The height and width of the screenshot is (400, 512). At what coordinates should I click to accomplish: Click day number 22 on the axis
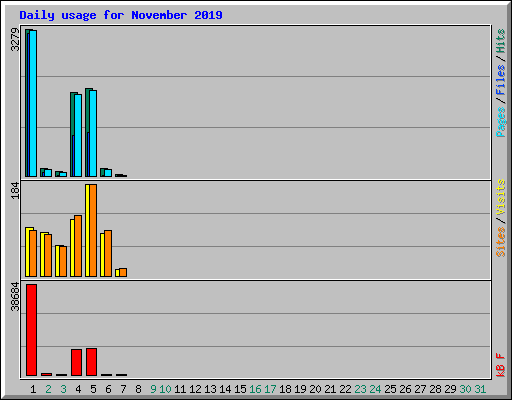coord(345,389)
